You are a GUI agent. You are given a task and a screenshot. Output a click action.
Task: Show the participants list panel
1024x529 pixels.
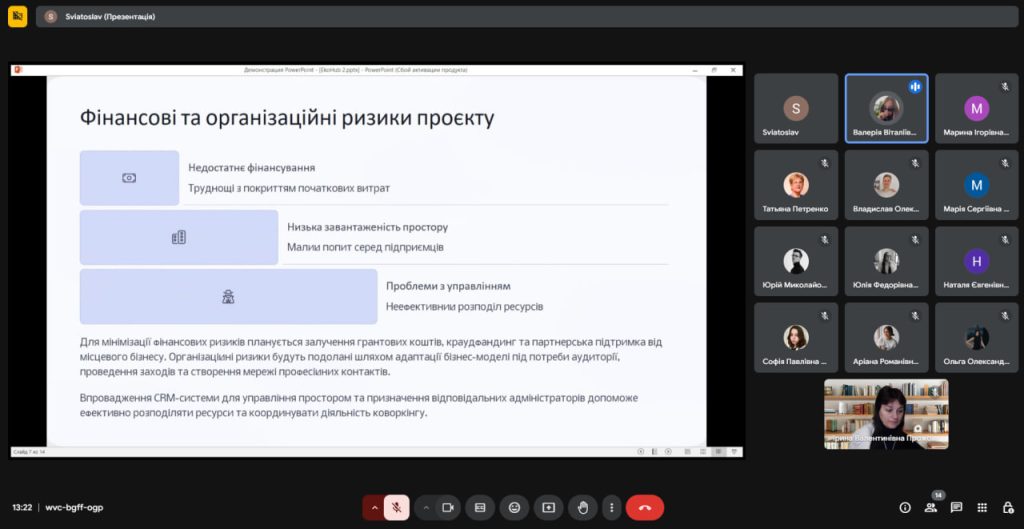(931, 507)
